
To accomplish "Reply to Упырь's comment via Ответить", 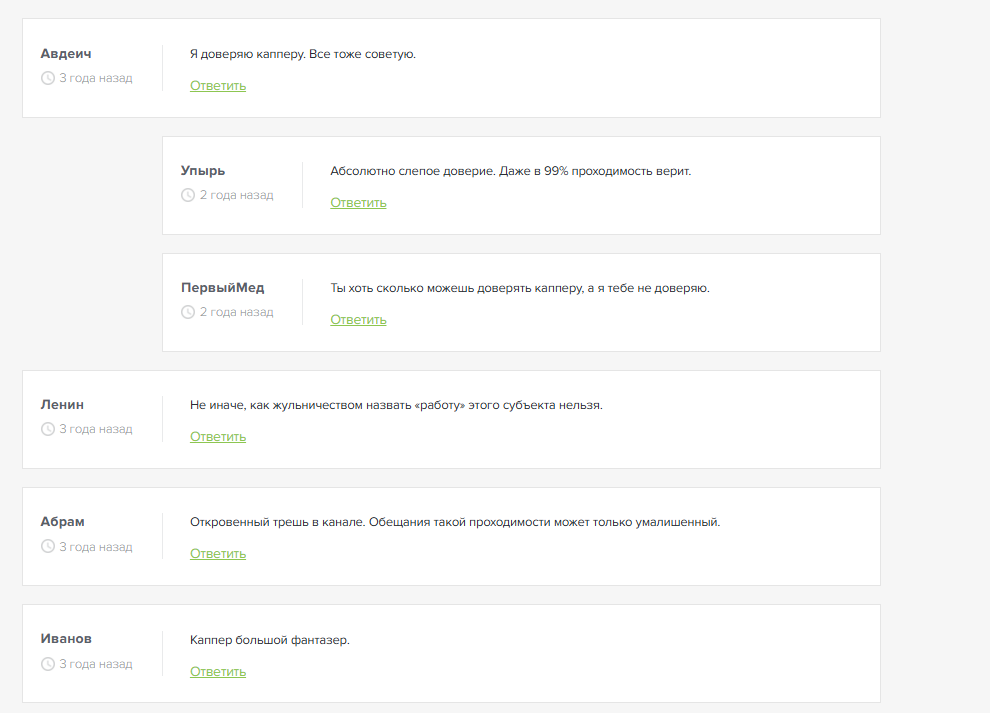I will pos(358,203).
